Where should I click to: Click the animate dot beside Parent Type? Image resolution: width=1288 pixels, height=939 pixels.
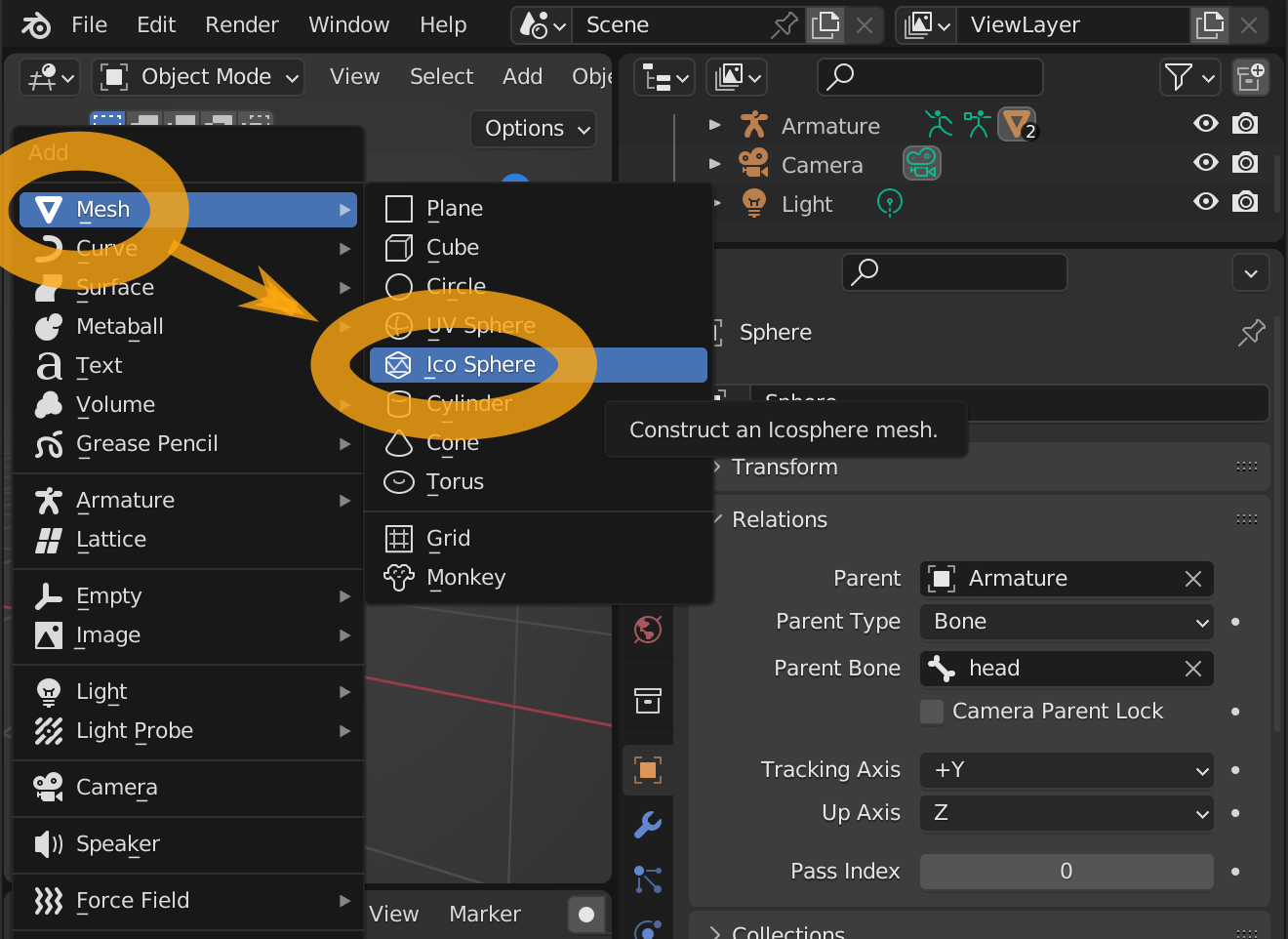[x=1235, y=622]
